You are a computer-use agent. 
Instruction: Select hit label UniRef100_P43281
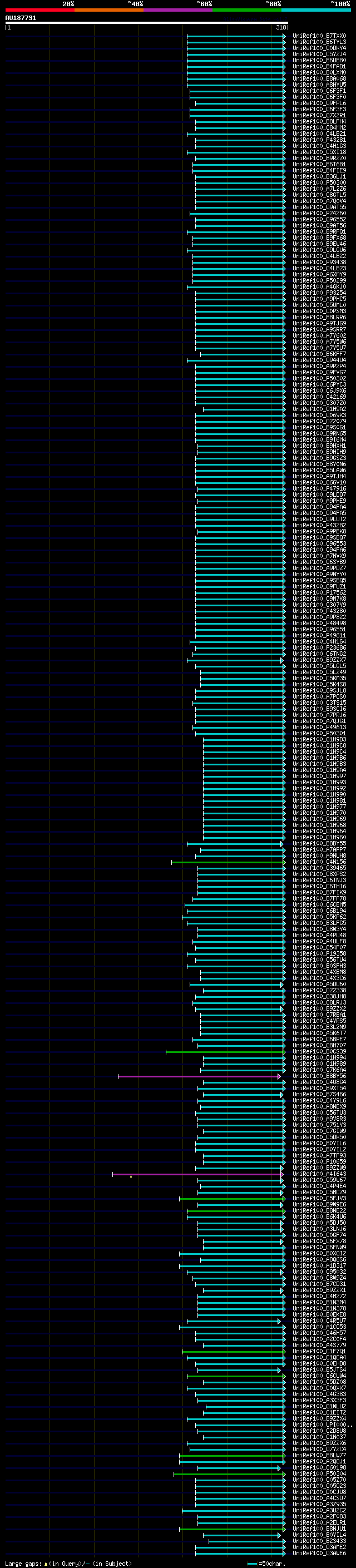(319, 140)
